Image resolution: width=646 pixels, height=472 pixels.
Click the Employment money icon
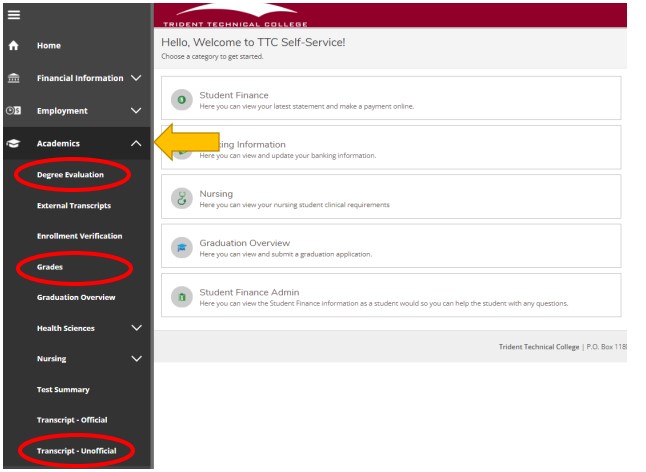13,111
